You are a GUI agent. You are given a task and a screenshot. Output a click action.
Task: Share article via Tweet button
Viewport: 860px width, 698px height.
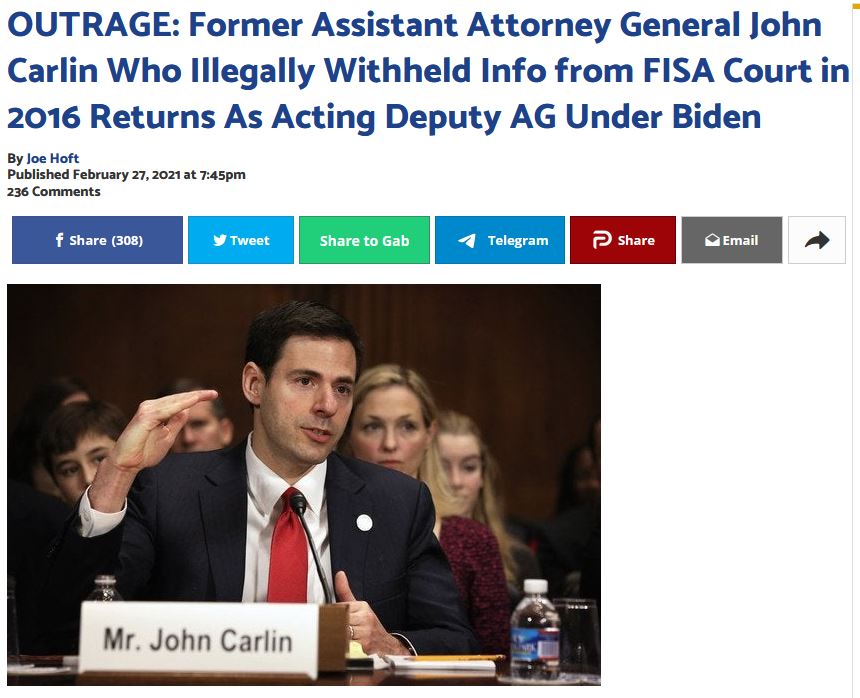[x=241, y=240]
